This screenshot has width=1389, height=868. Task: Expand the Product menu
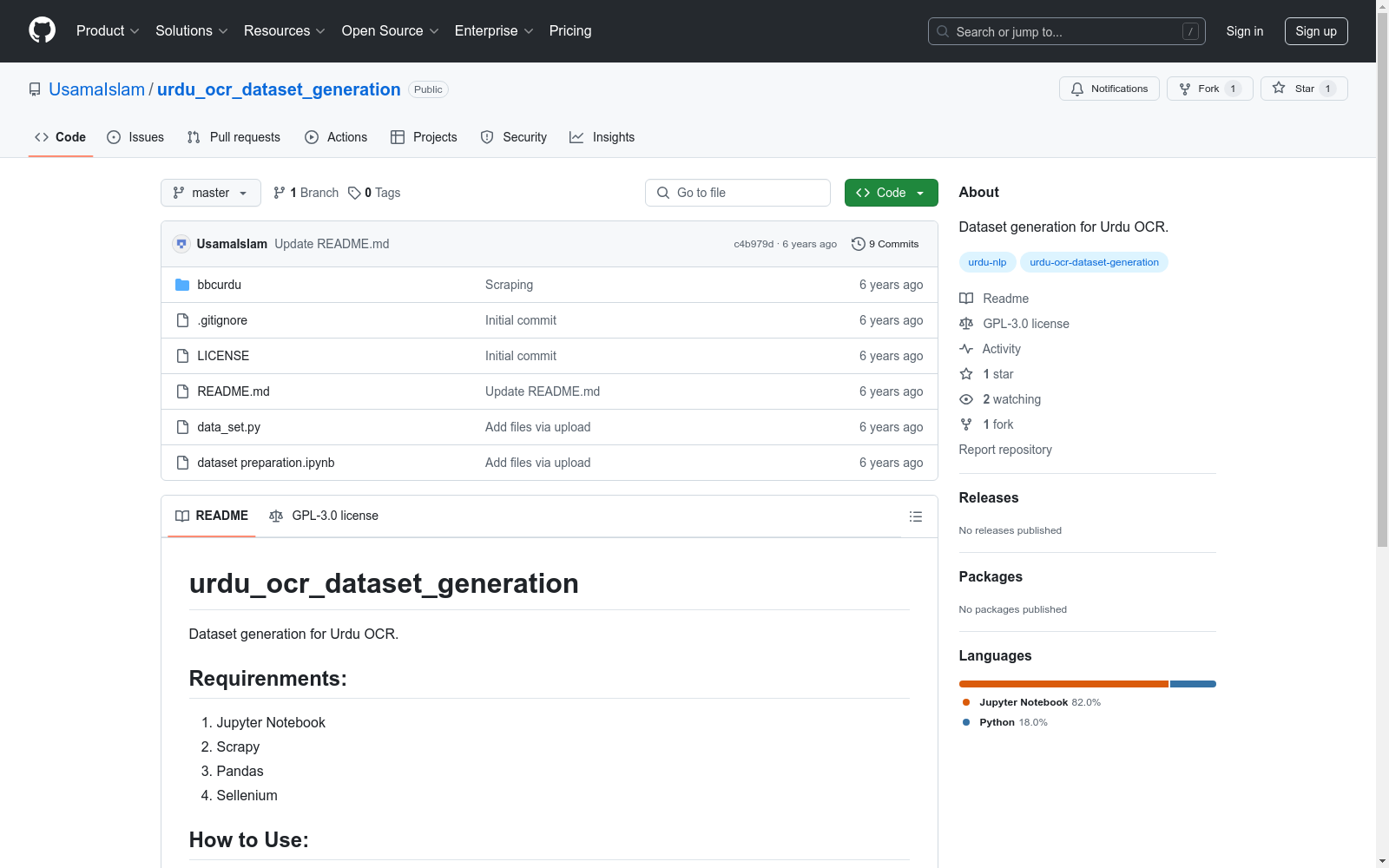108,31
